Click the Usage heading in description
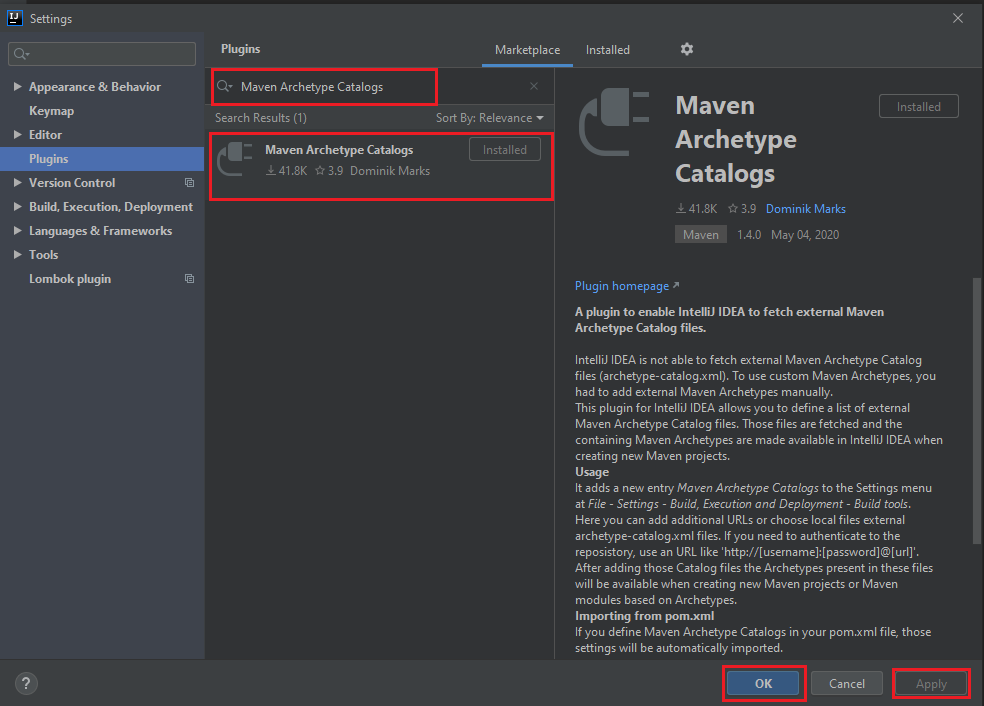 click(x=592, y=472)
